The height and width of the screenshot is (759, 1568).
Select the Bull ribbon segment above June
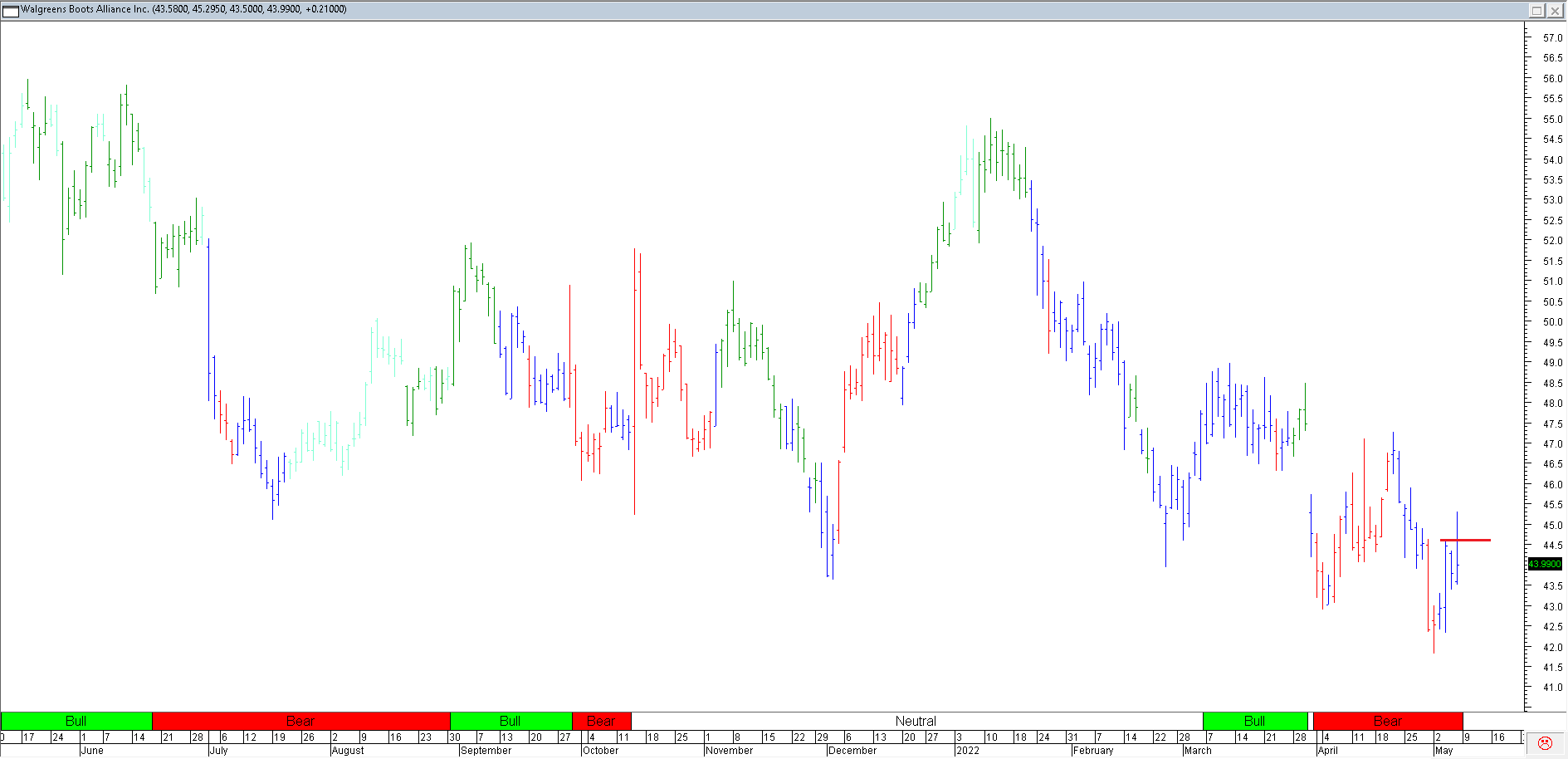pyautogui.click(x=76, y=721)
